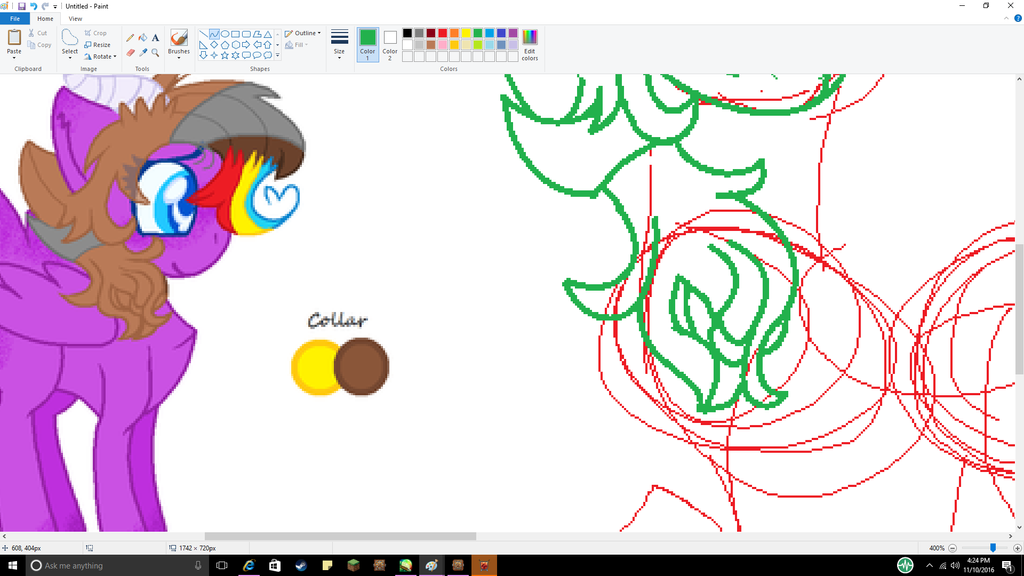Choose the Rounded rectangular callout shape
This screenshot has height=576, width=1024.
[x=246, y=56]
